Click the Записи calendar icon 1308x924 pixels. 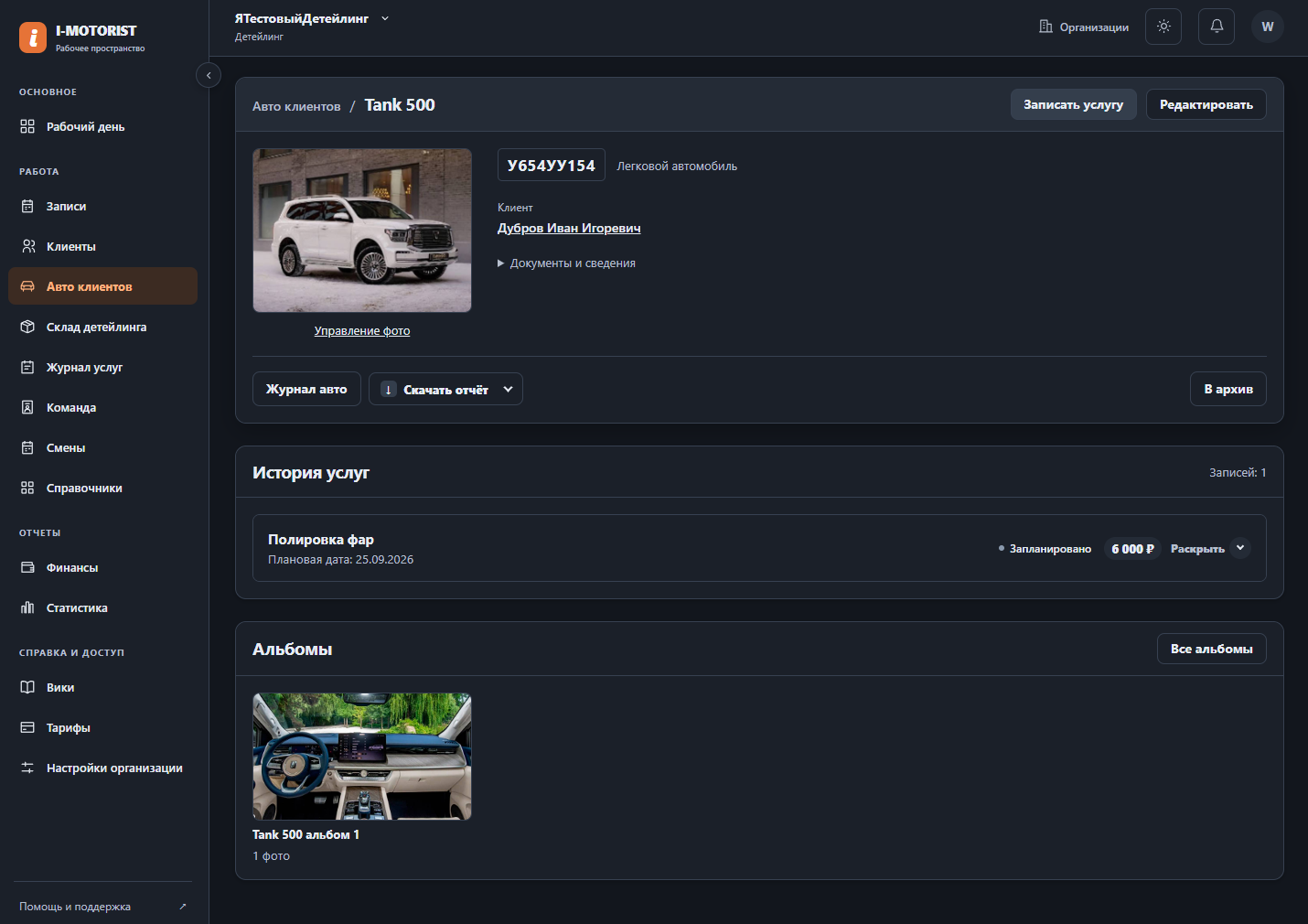[27, 206]
